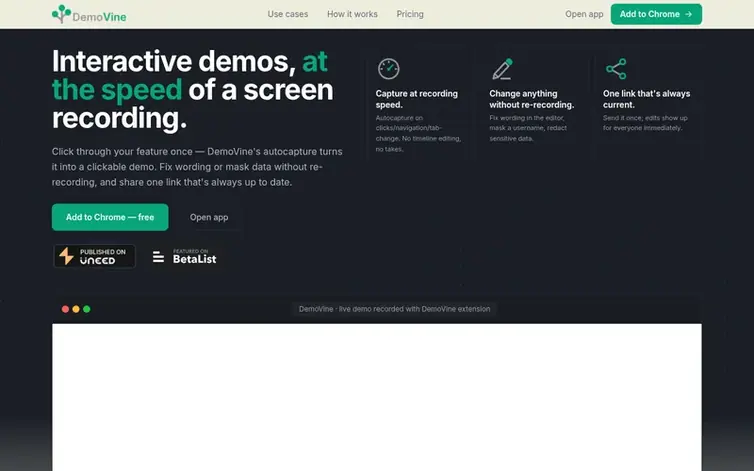Click the 'Interactive demos' hero headline
Image resolution: width=754 pixels, height=471 pixels.
[192, 89]
